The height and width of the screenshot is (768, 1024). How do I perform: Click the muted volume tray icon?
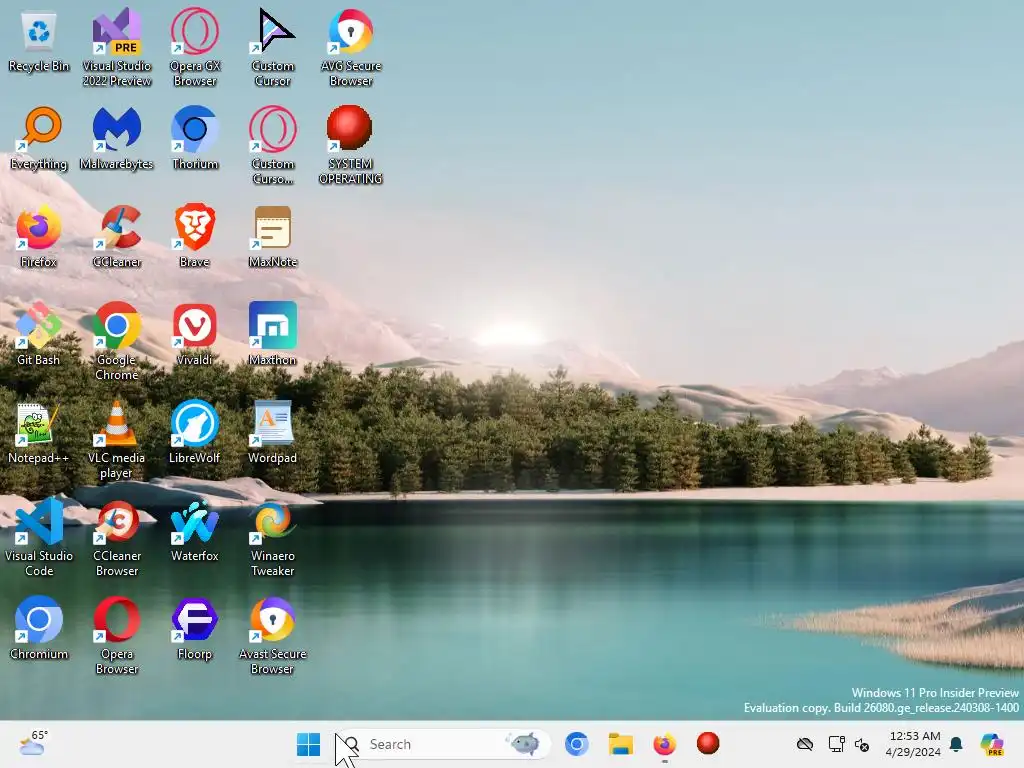(861, 744)
